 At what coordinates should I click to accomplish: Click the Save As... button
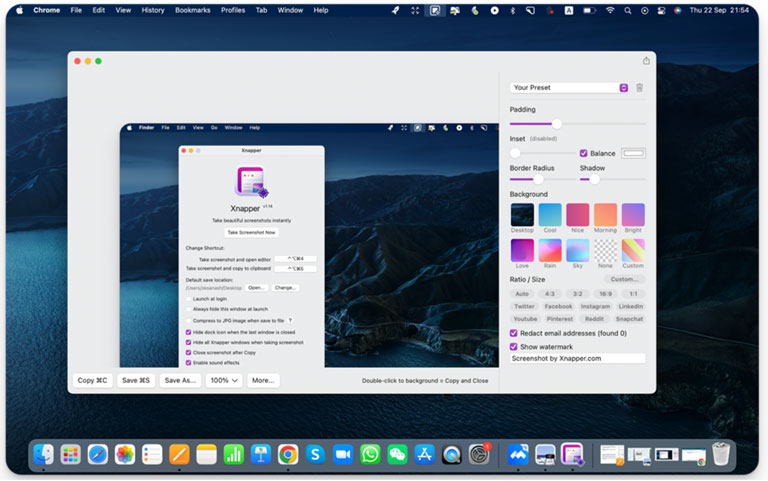tap(180, 380)
